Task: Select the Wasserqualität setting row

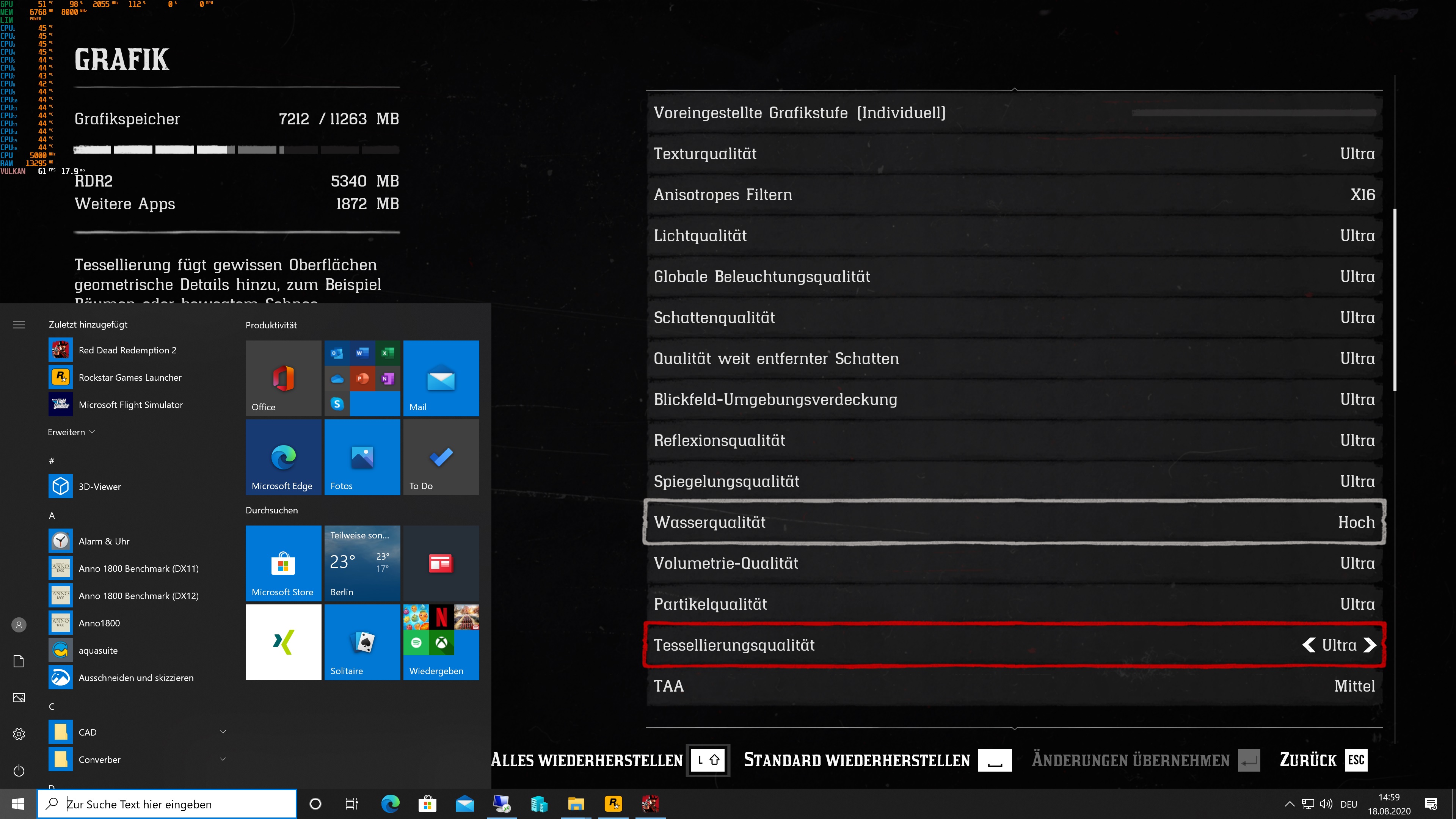Action: pos(1014,522)
